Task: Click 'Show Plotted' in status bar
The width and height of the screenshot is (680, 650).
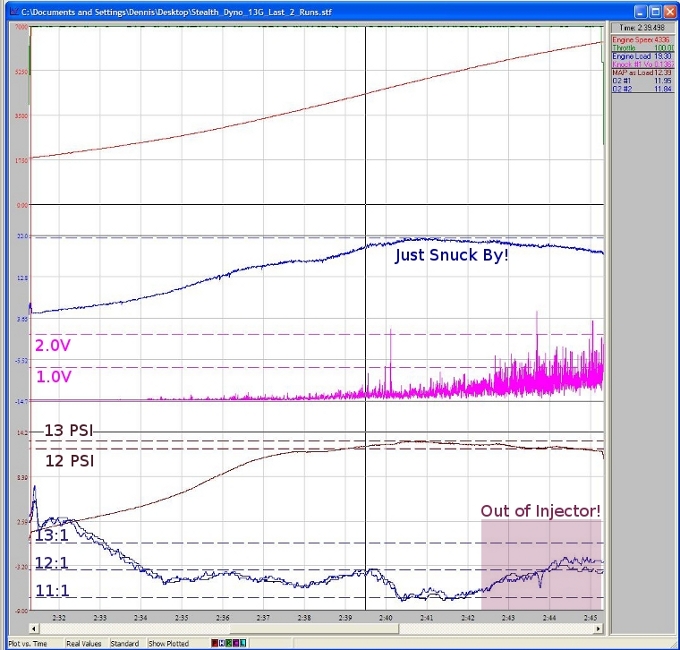Action: coord(169,643)
